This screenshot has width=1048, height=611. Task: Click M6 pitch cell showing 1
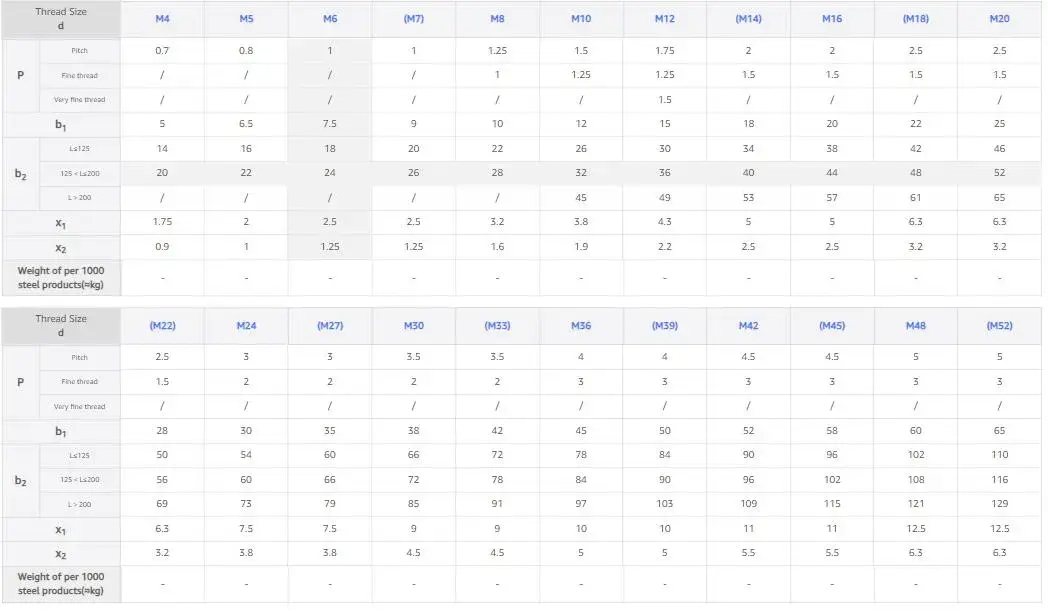coord(330,51)
